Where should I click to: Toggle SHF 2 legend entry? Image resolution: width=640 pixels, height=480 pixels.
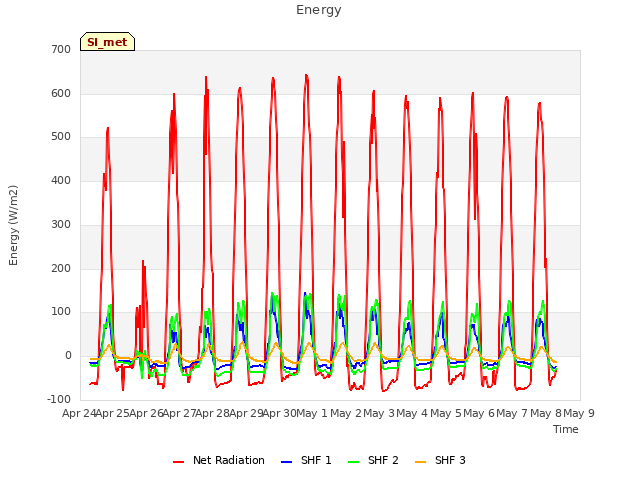point(373,460)
